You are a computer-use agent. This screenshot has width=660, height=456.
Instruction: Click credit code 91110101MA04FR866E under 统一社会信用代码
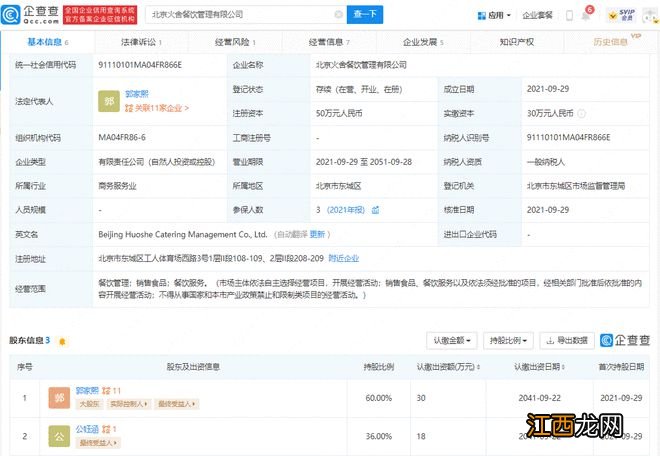[140, 65]
